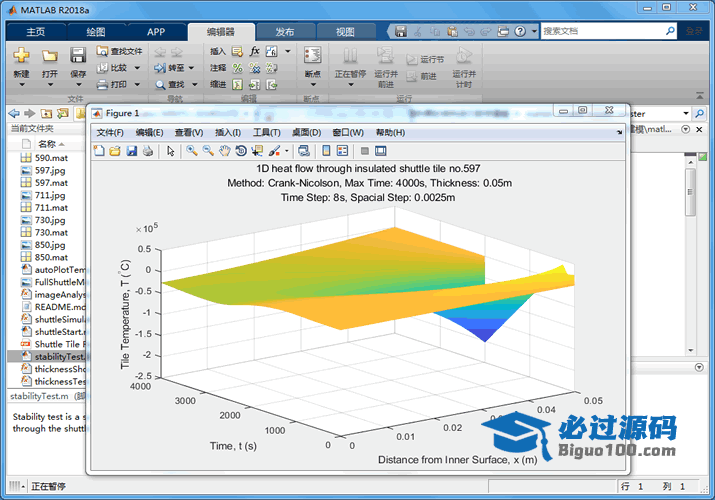Toggle the Pan hand tool
The width and height of the screenshot is (715, 500).
click(x=224, y=151)
